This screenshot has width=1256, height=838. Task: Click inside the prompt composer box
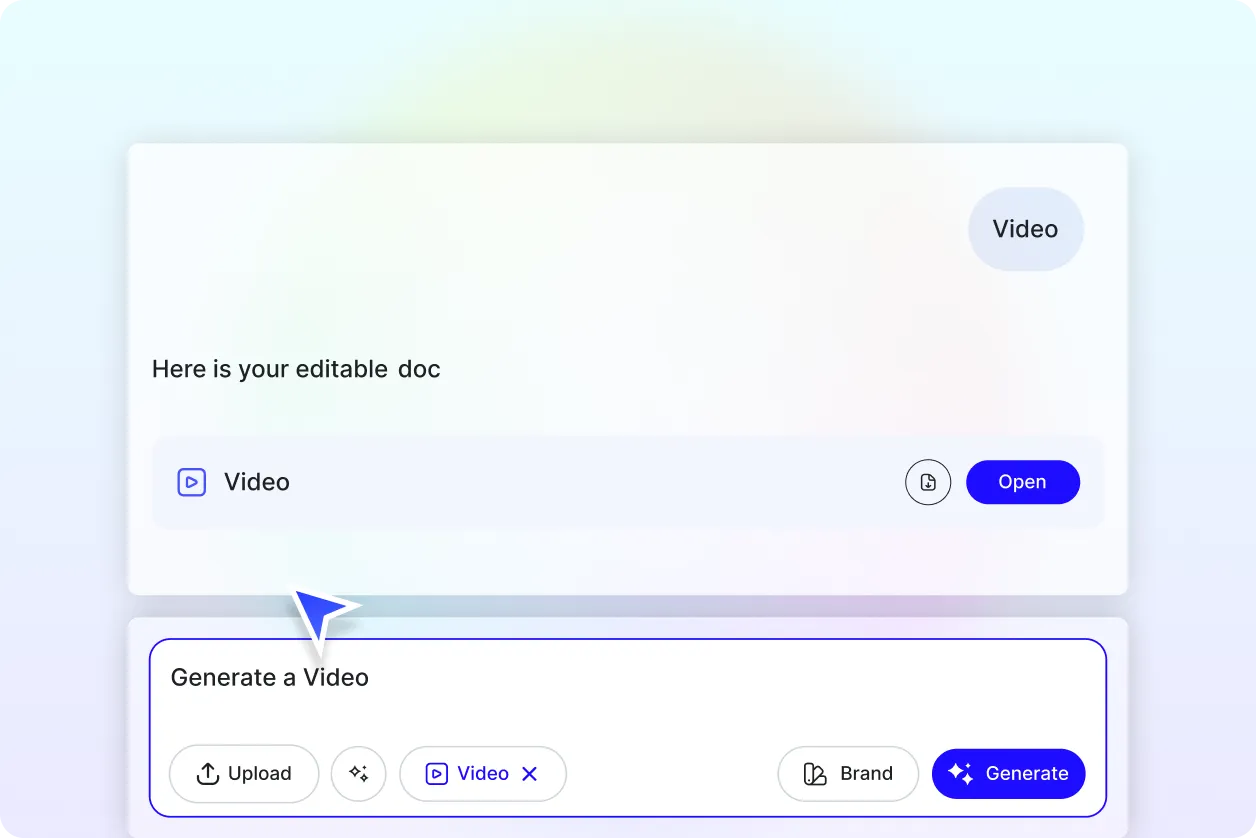click(628, 700)
